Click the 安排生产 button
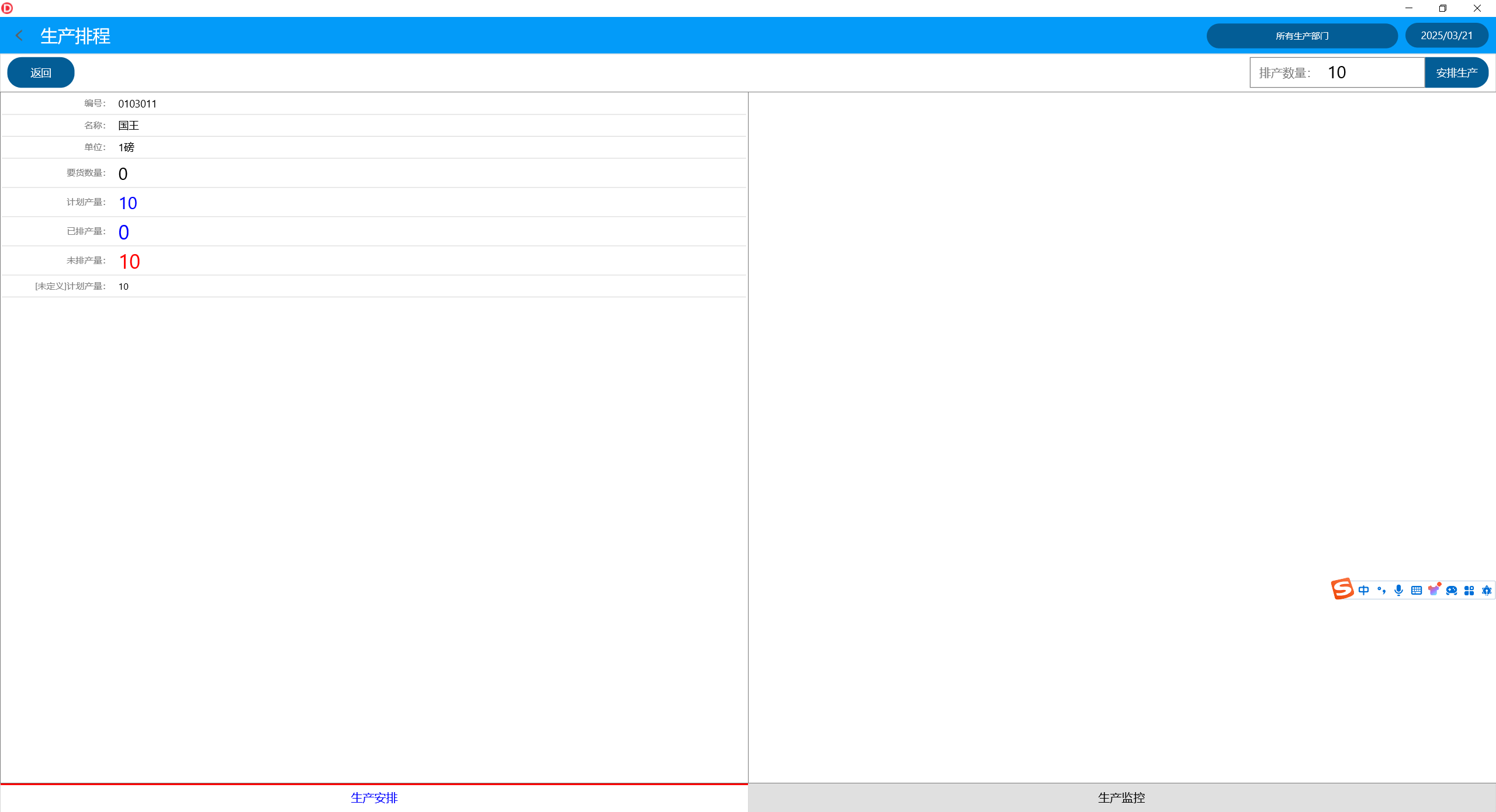This screenshot has width=1496, height=812. [1456, 72]
